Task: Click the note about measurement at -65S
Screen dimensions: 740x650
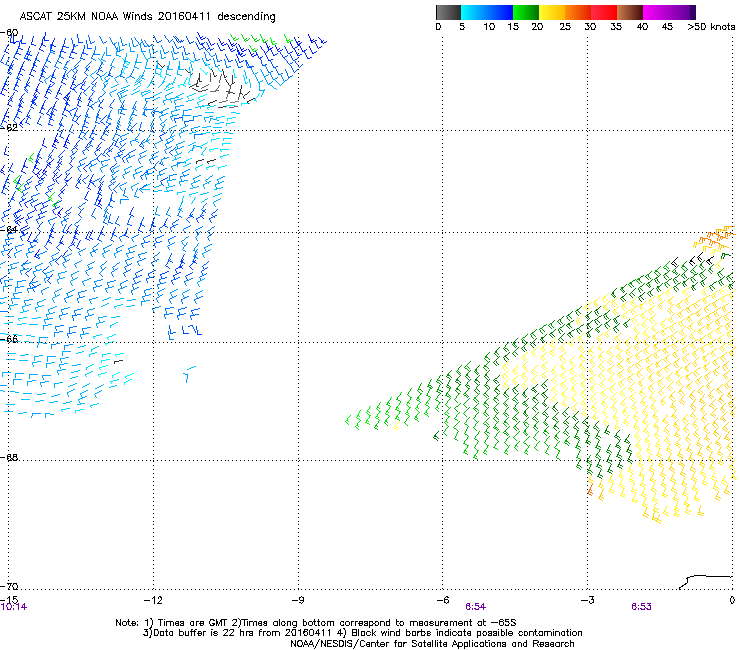Action: pyautogui.click(x=374, y=623)
